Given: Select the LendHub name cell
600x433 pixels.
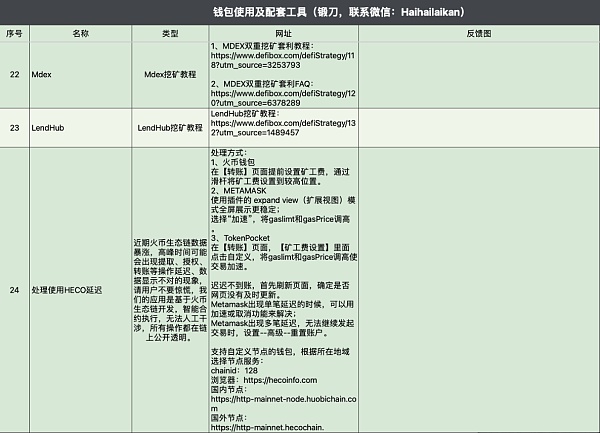Looking at the screenshot, I should tap(81, 128).
